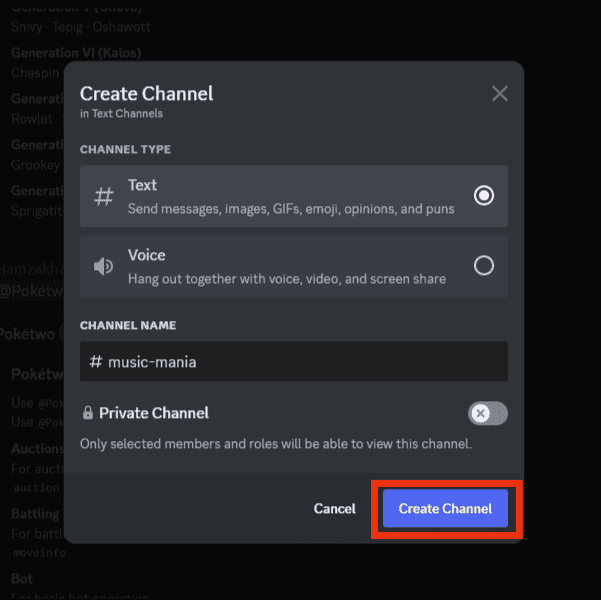Close the Create Channel dialog with X
This screenshot has height=600, width=601.
pos(500,93)
